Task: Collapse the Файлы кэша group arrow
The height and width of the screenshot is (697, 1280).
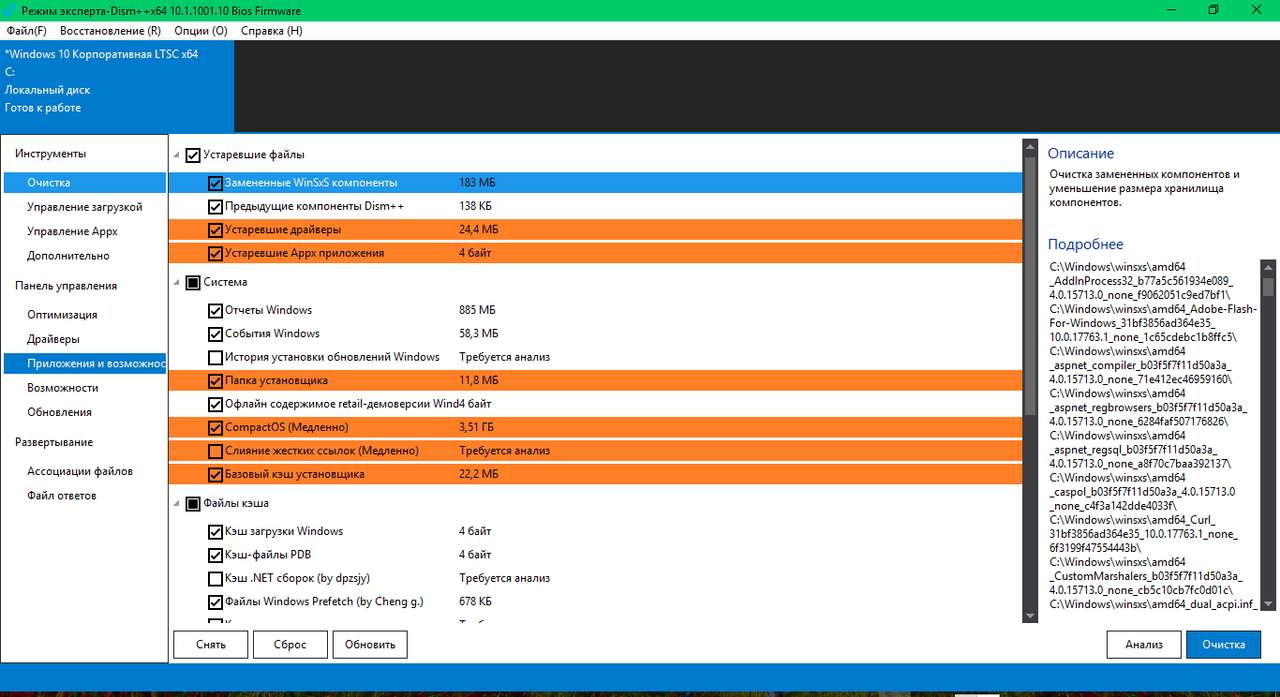Action: [178, 504]
